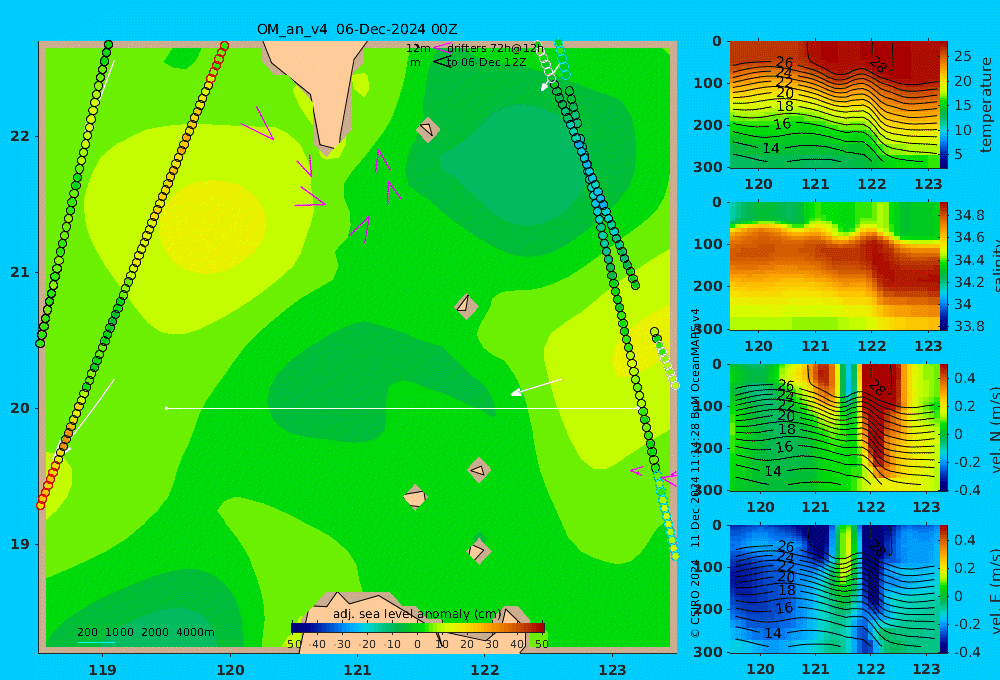Viewport: 1000px width, 680px height.
Task: Click the 'vel. N (m/s)' axis label
Action: pyautogui.click(x=995, y=429)
